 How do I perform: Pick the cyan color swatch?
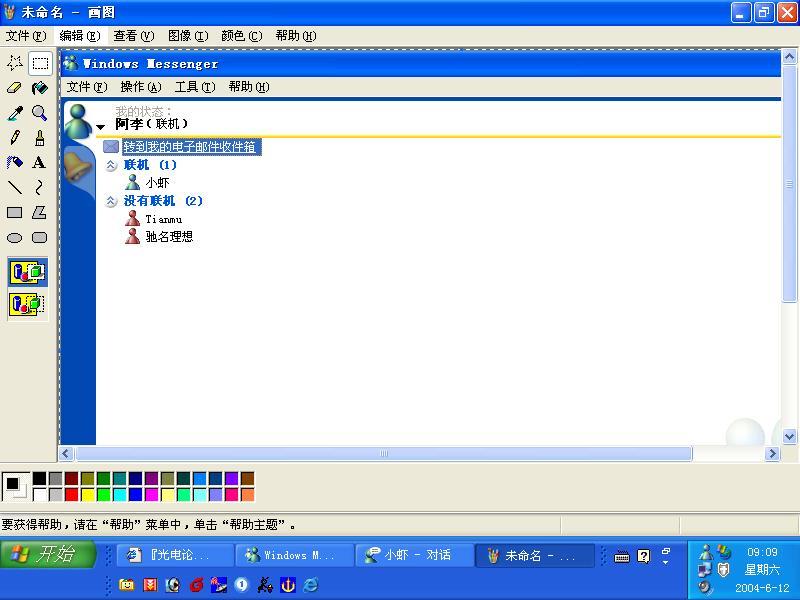120,494
